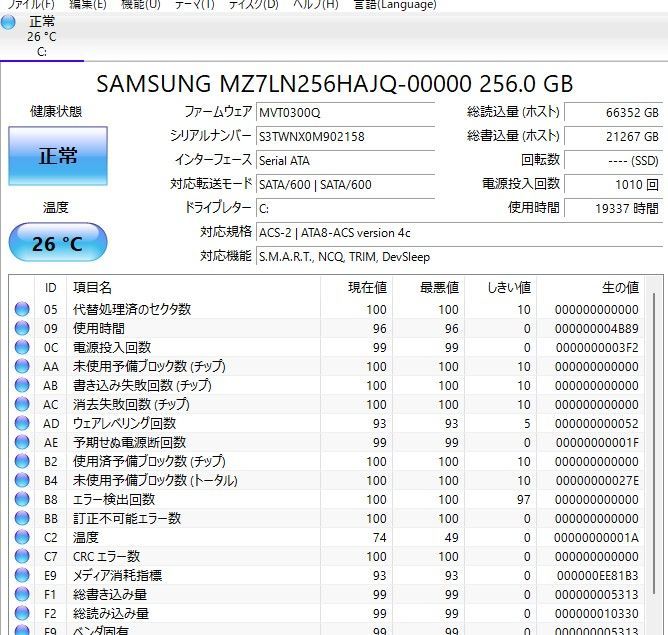Click the status icon for row F1 総書き込み量
This screenshot has height=635, width=668.
click(22, 594)
